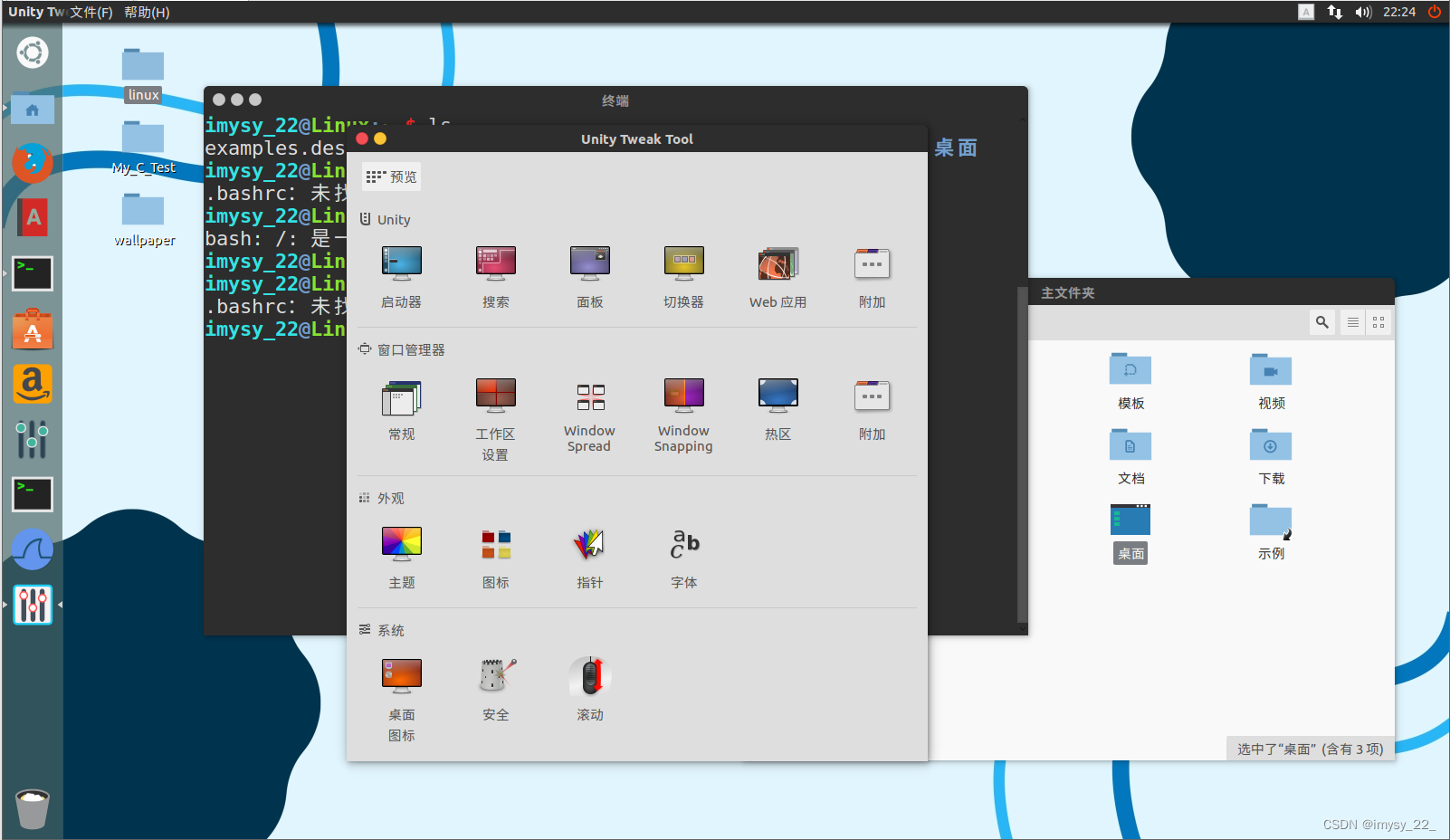Open 工作区设置 workspace settings

(x=495, y=420)
